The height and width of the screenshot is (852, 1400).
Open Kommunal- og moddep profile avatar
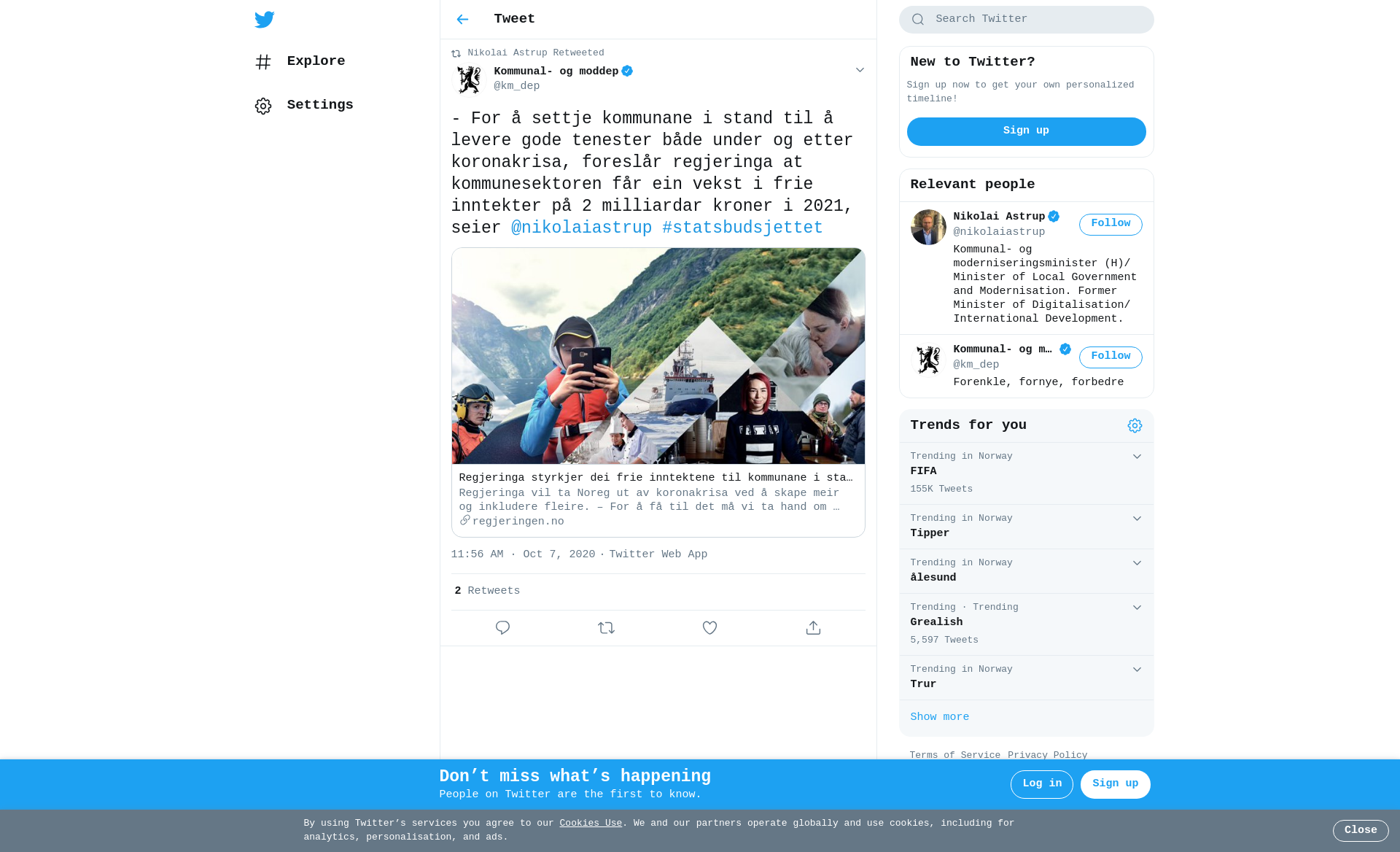point(469,79)
